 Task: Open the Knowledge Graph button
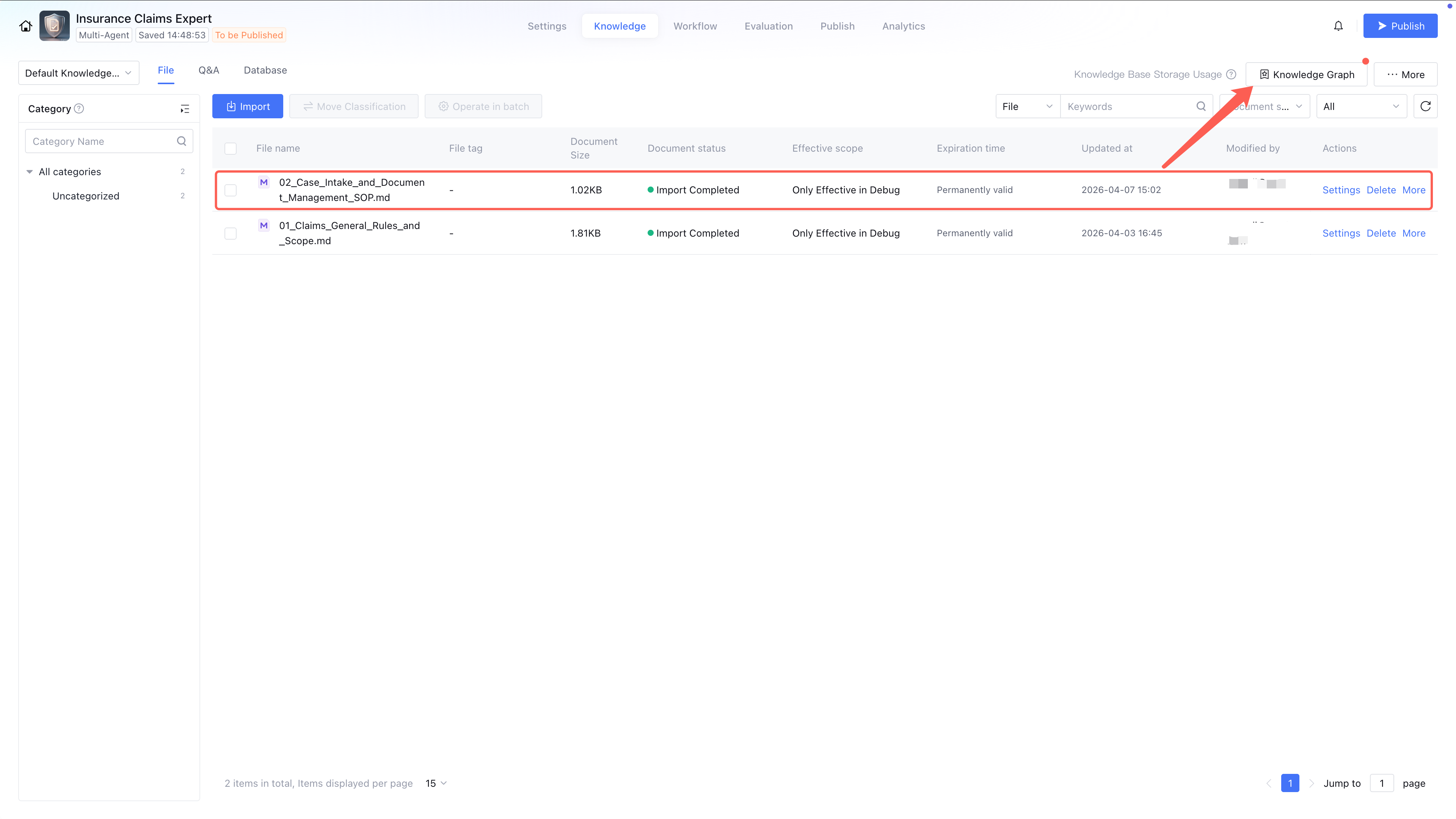(1306, 75)
